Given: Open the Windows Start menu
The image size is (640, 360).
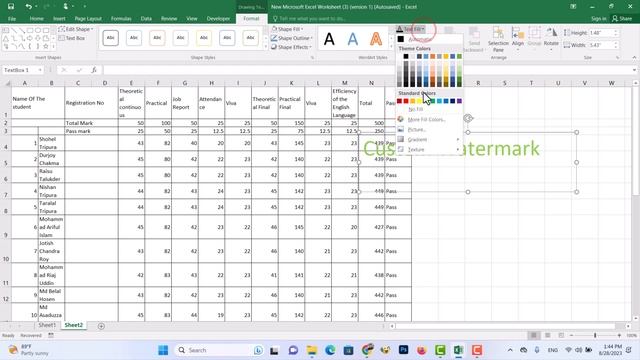Looking at the screenshot, I should point(163,350).
